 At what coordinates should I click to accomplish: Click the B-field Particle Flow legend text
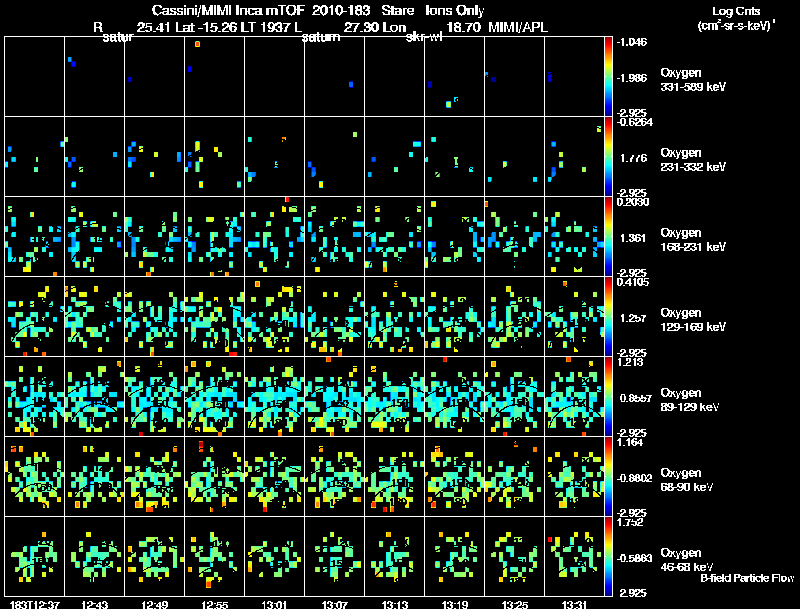[x=747, y=578]
